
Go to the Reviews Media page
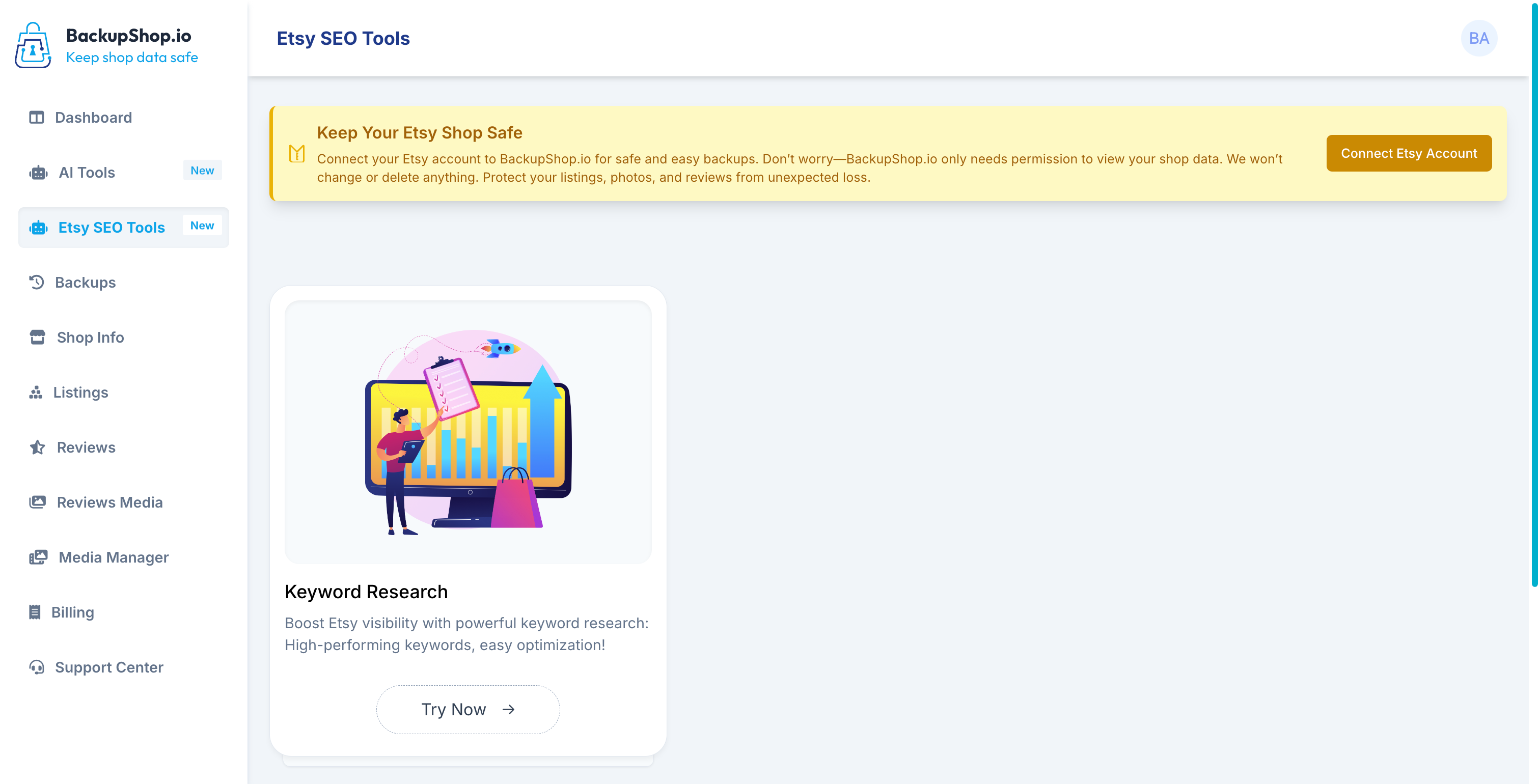point(109,502)
